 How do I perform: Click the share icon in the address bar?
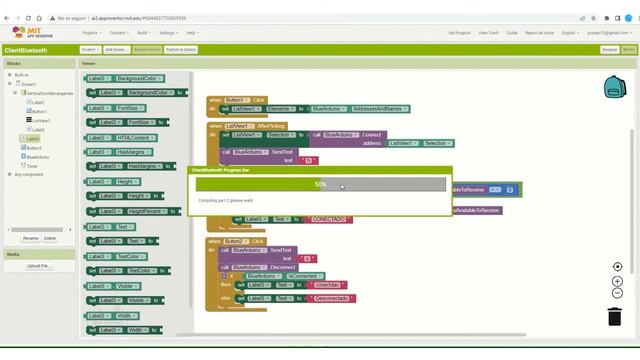[x=582, y=18]
